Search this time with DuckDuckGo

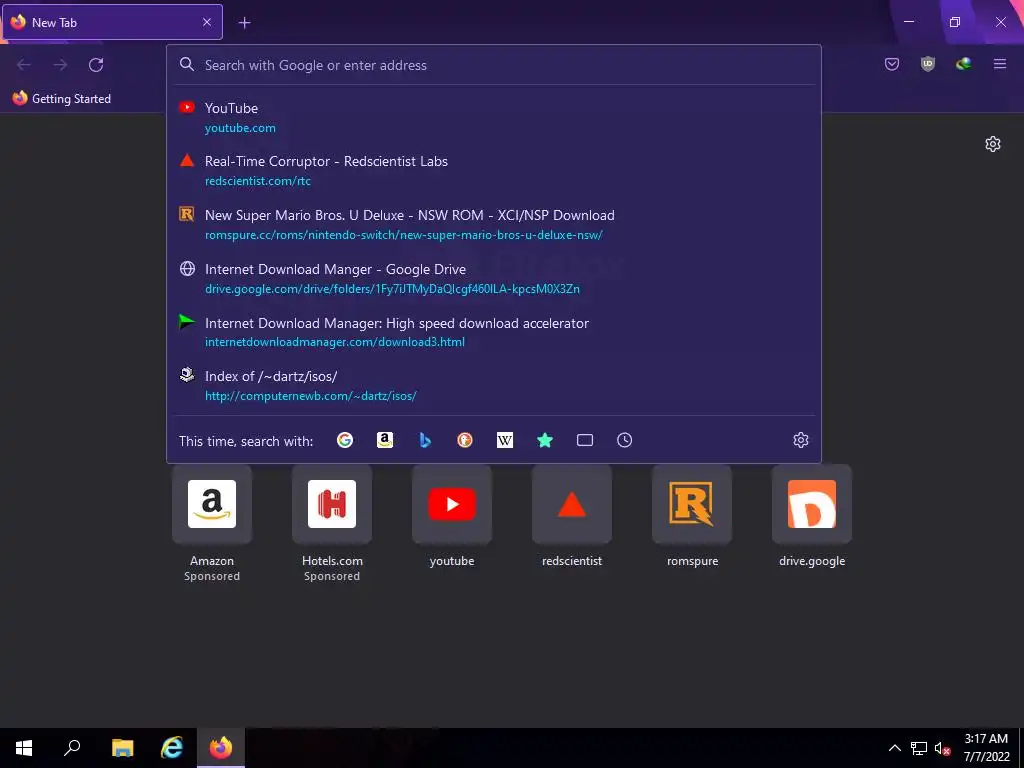pos(465,440)
